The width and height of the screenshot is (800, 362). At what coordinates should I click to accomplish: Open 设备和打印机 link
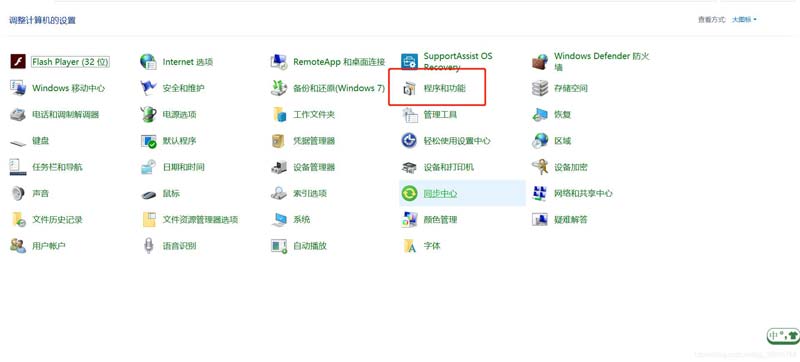[x=449, y=167]
